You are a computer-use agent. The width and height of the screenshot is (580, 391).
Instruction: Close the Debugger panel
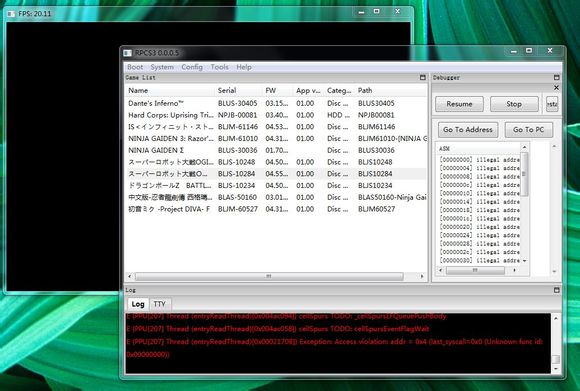(x=556, y=88)
